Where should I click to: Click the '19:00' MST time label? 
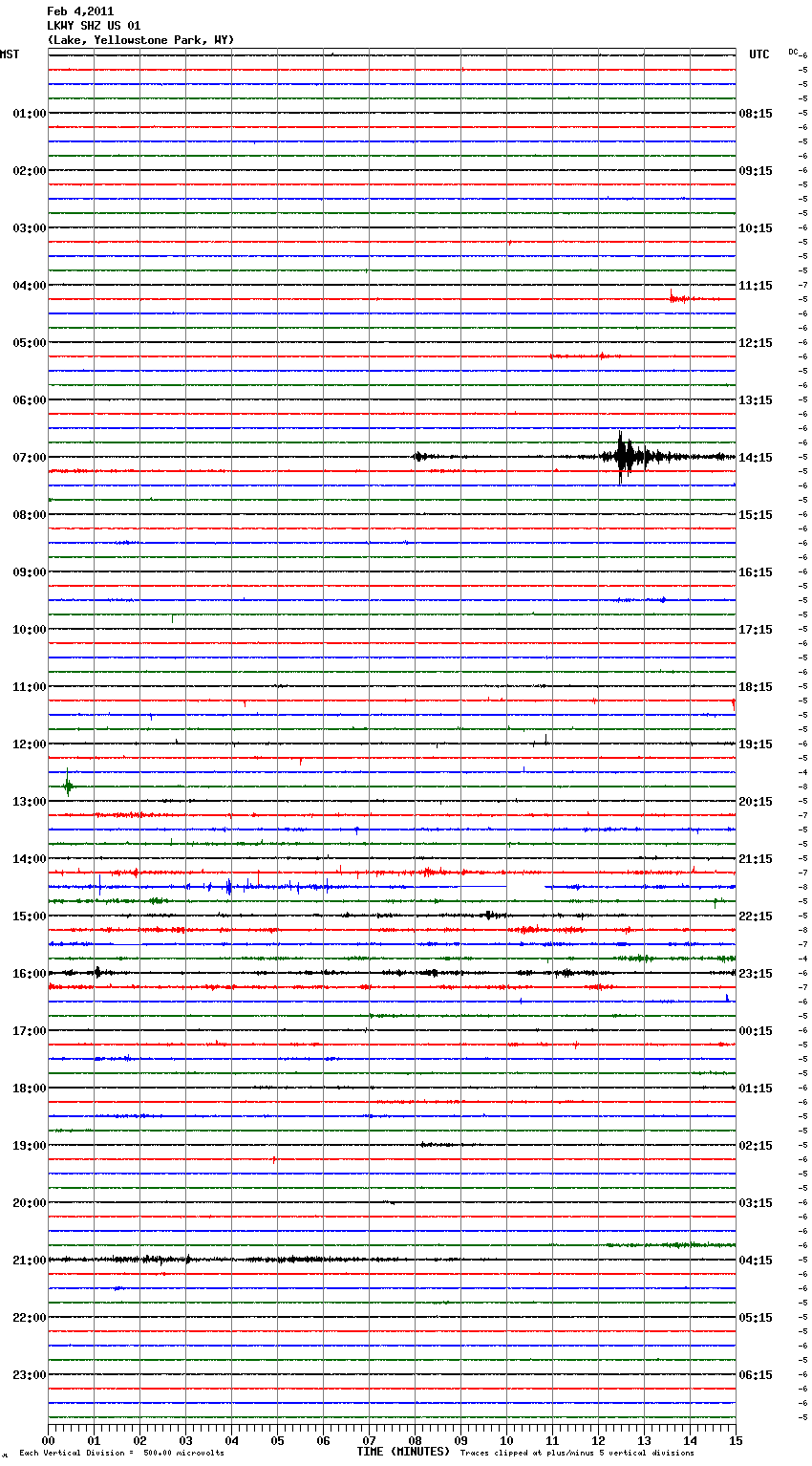(x=29, y=1146)
